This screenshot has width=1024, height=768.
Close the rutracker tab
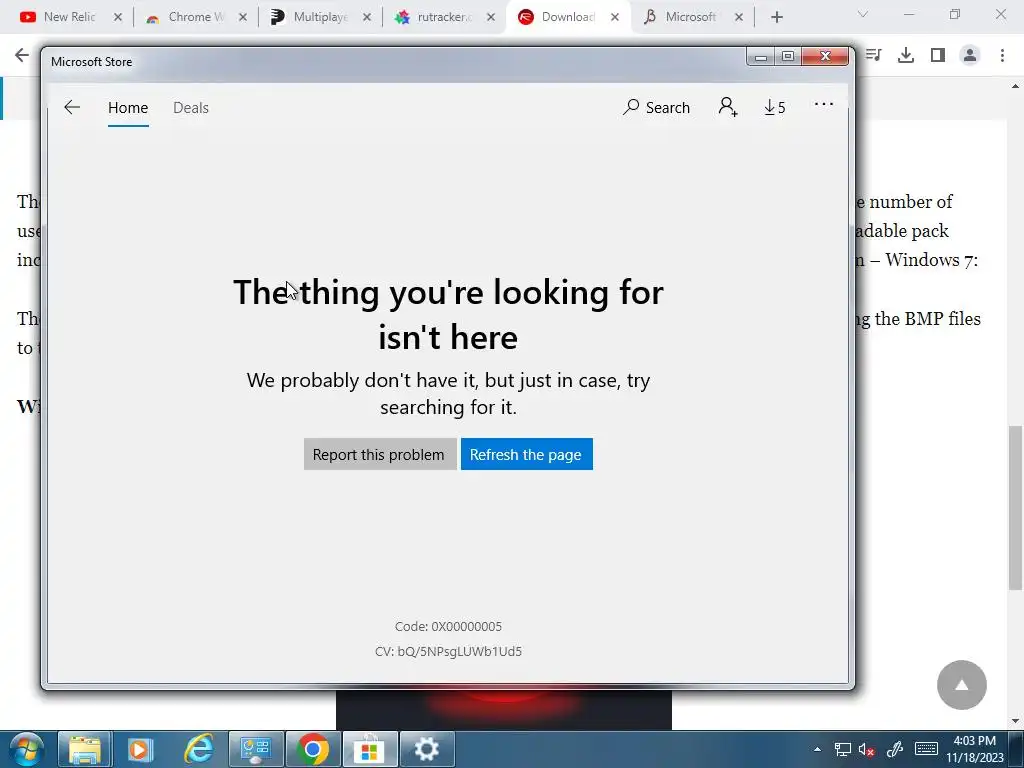[x=491, y=17]
